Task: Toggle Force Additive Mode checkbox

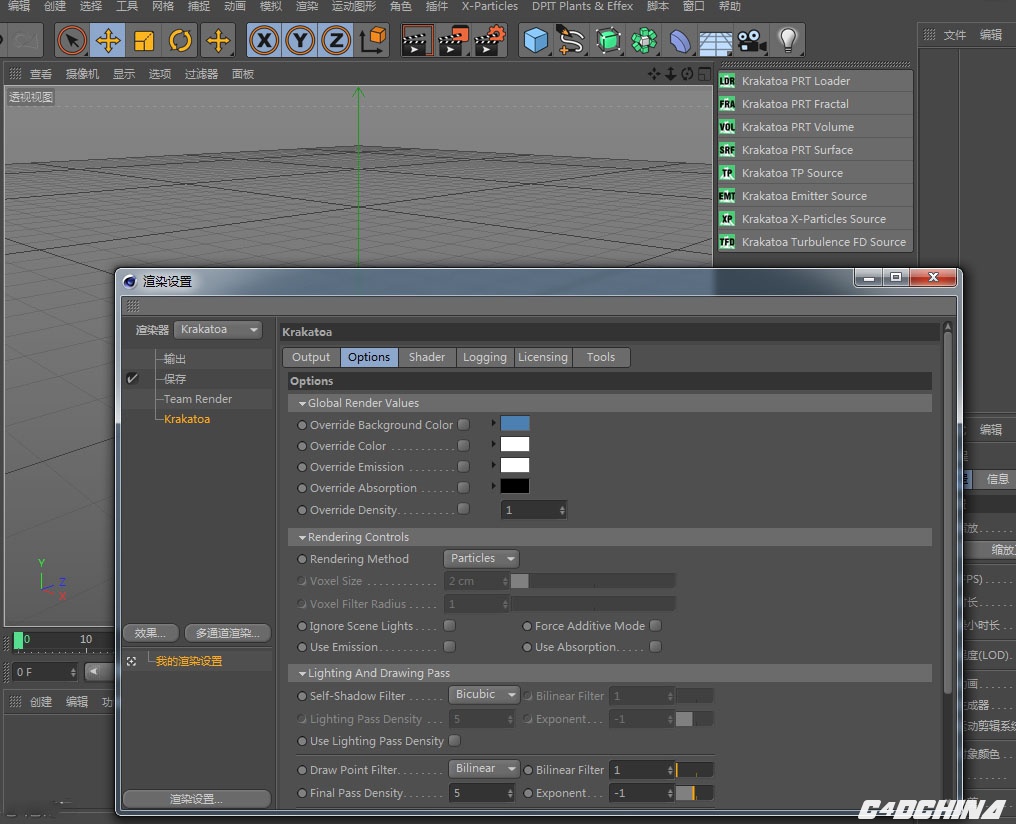Action: [x=656, y=625]
